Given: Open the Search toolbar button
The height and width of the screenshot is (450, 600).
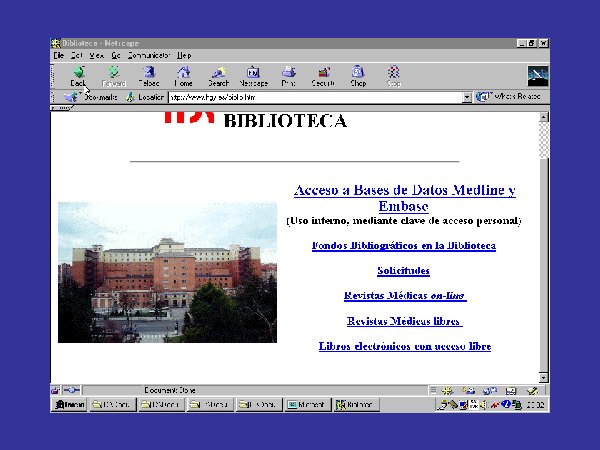Looking at the screenshot, I should pyautogui.click(x=218, y=76).
